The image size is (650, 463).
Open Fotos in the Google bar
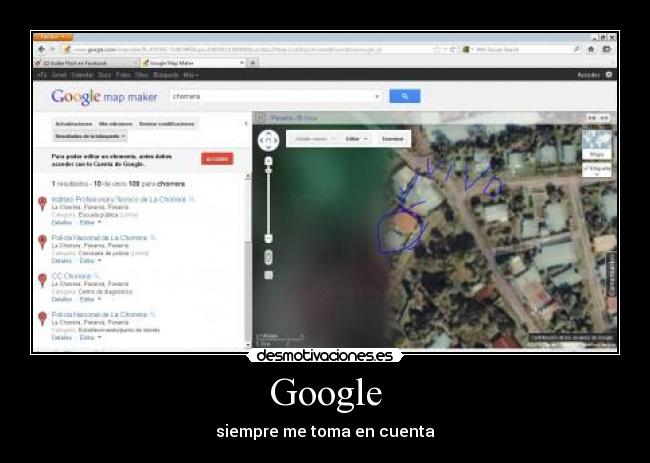click(123, 75)
